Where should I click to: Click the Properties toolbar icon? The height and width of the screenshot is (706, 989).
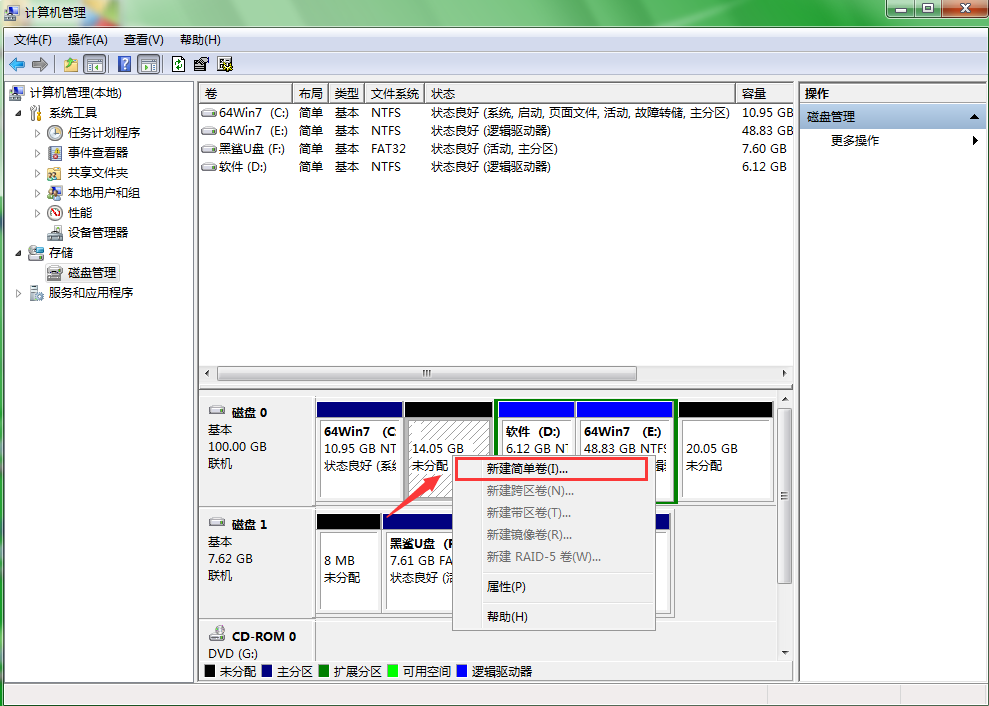click(x=201, y=64)
